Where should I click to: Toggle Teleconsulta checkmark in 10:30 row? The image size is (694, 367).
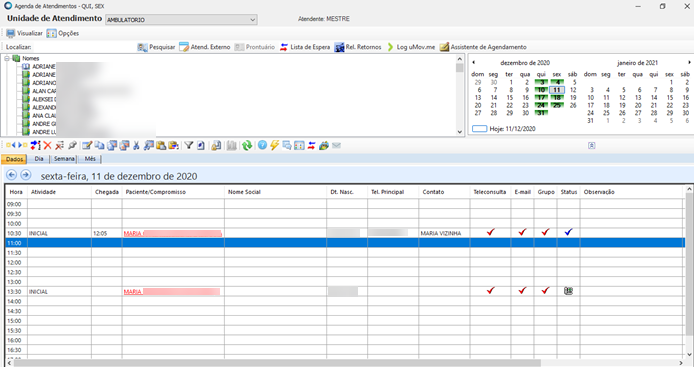(x=490, y=232)
